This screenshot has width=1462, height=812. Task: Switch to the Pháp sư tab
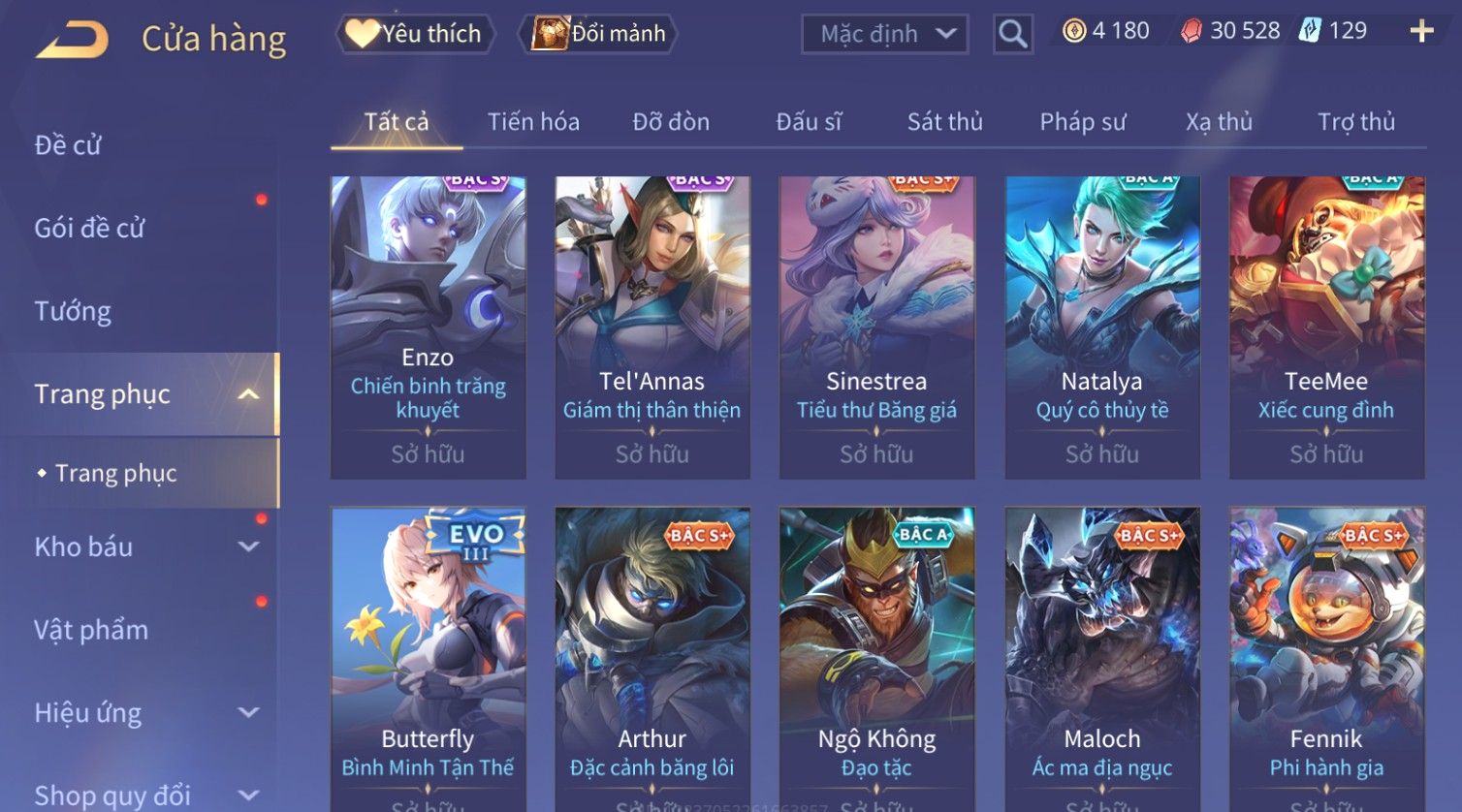tap(1083, 122)
